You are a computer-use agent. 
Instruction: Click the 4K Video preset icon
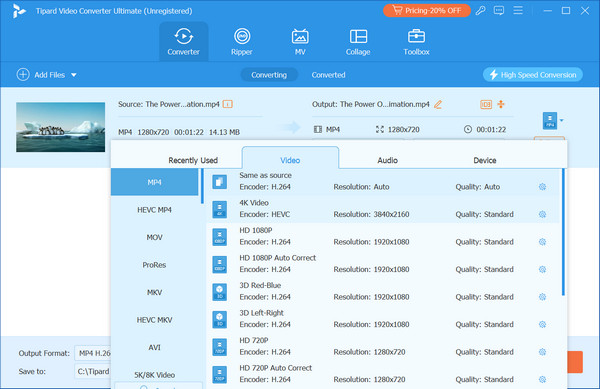(x=220, y=209)
